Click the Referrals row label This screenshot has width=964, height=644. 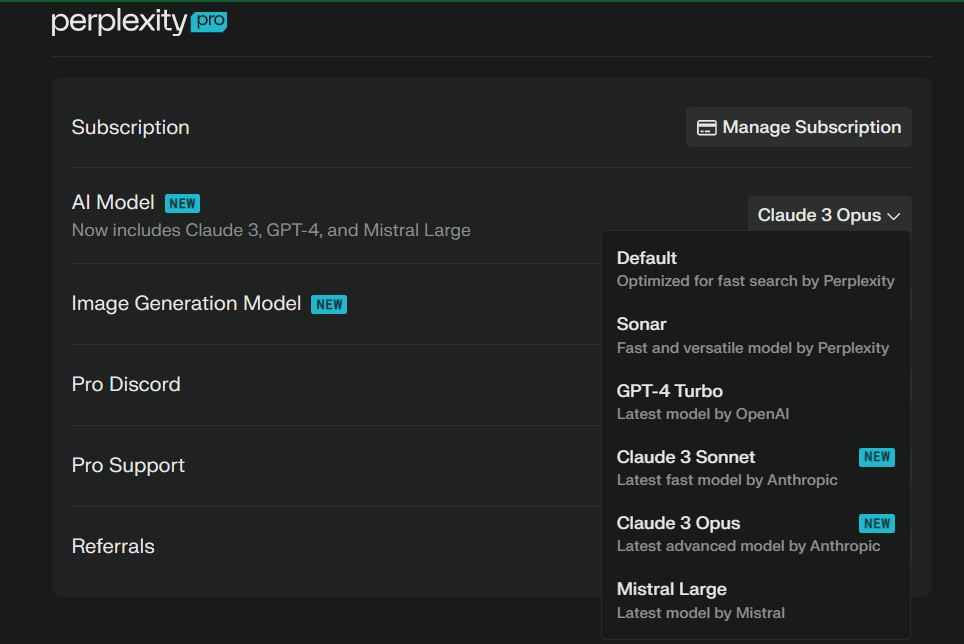click(113, 546)
